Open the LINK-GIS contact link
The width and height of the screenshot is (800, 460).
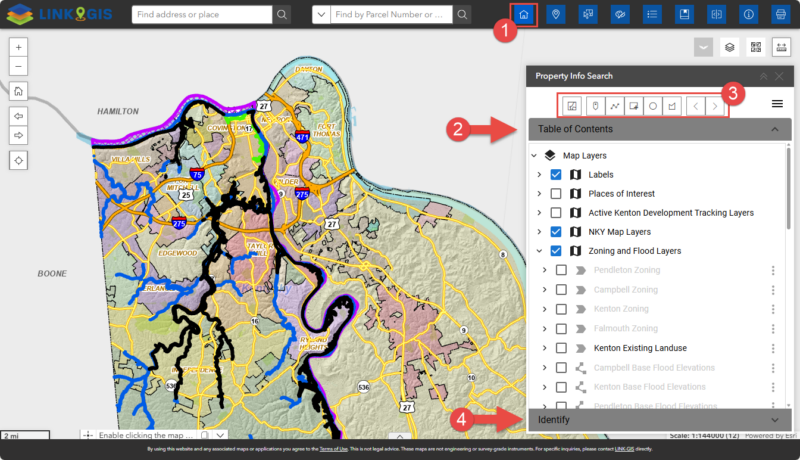coord(624,449)
